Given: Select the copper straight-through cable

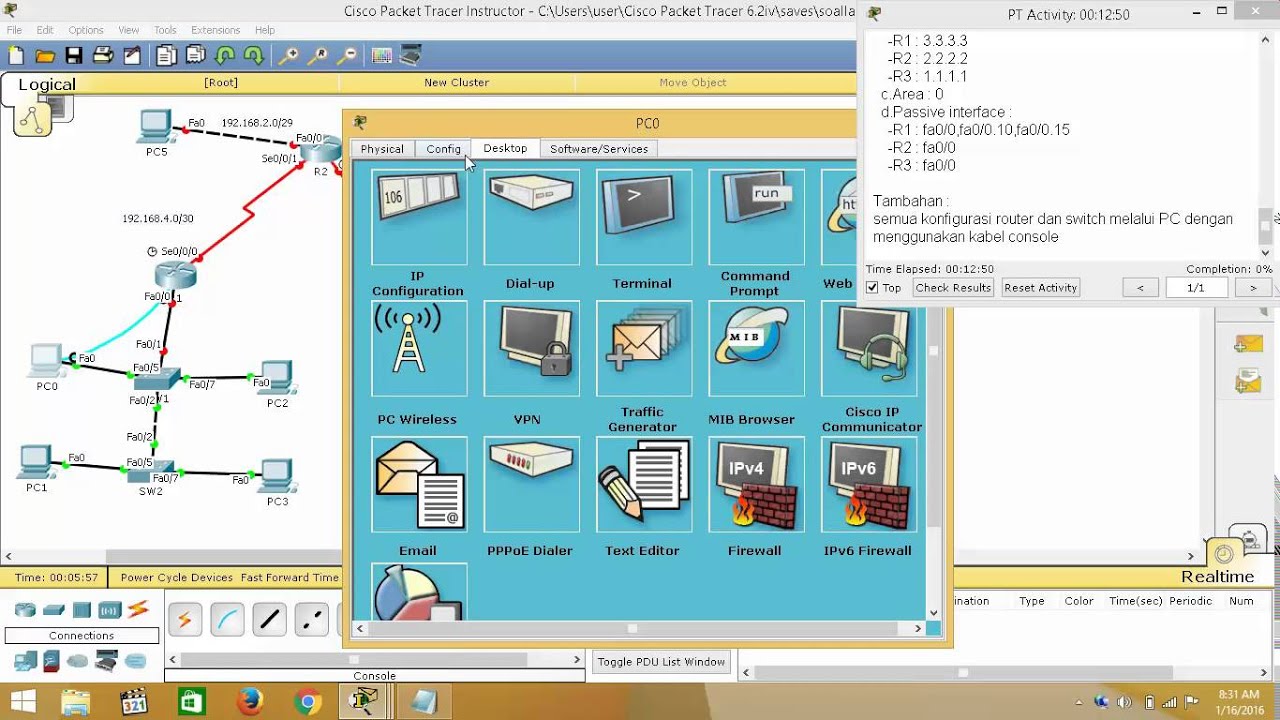Looking at the screenshot, I should tap(270, 621).
